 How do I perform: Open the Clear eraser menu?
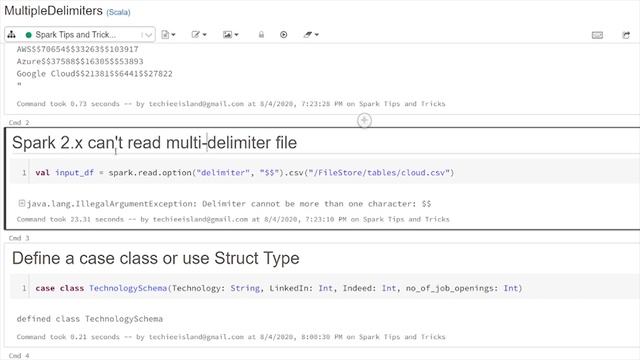311,35
